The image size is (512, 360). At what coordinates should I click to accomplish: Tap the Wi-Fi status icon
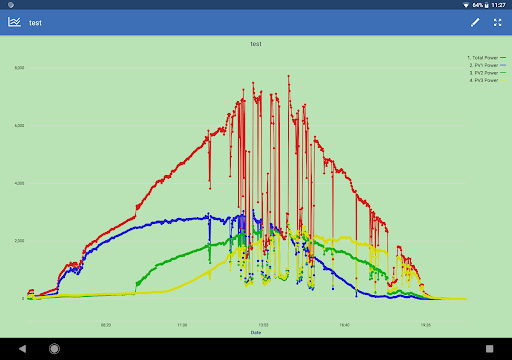[x=466, y=5]
